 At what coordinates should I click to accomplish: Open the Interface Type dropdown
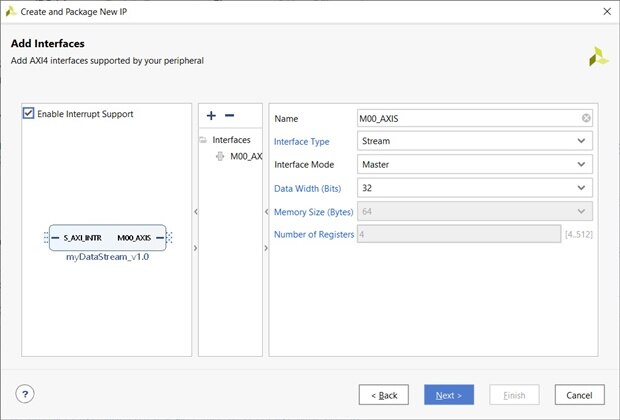tap(582, 141)
